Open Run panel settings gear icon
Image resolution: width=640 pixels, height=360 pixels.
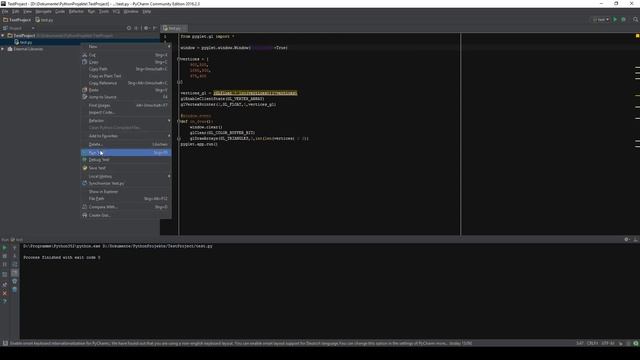click(627, 240)
